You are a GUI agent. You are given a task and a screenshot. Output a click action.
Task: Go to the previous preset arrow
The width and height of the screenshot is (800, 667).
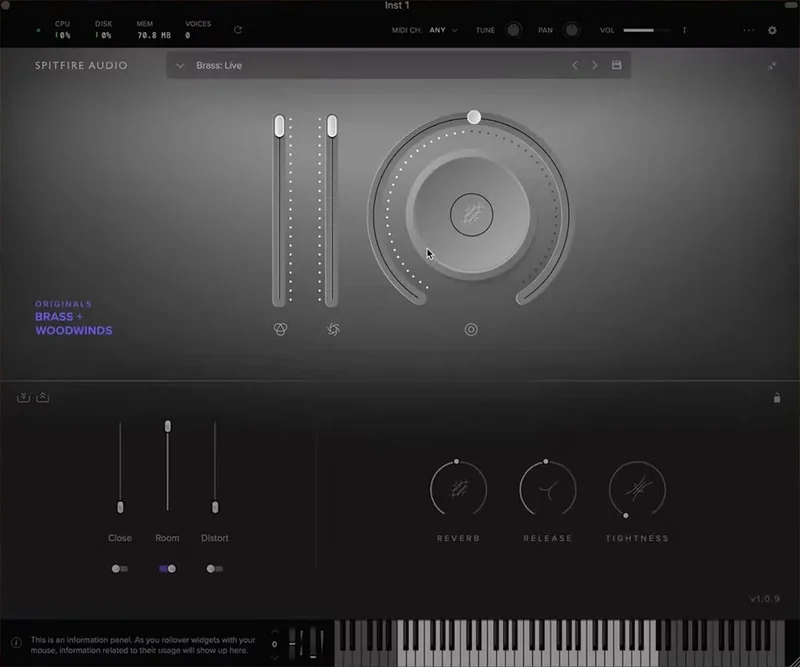coord(575,65)
